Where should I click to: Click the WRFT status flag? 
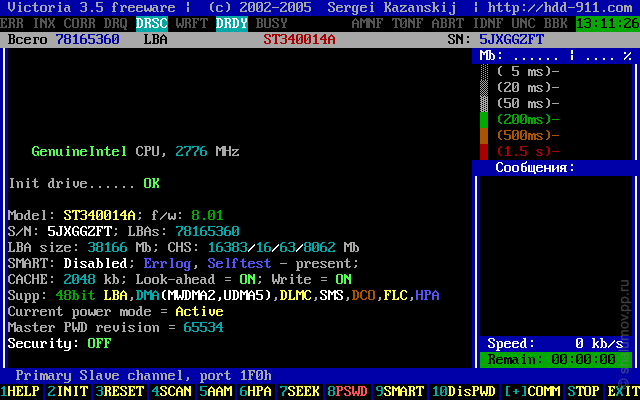191,24
